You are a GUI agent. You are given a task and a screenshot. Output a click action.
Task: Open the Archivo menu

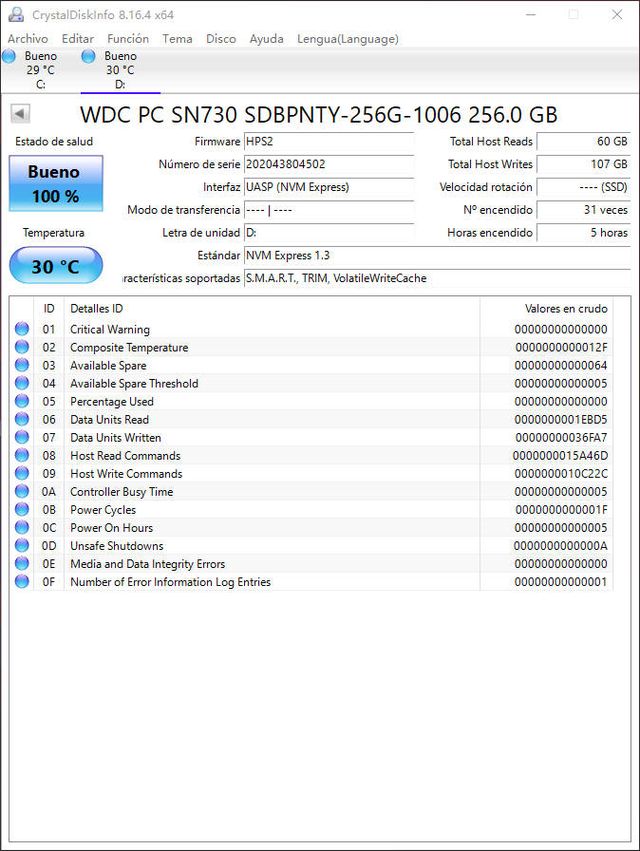tap(28, 39)
